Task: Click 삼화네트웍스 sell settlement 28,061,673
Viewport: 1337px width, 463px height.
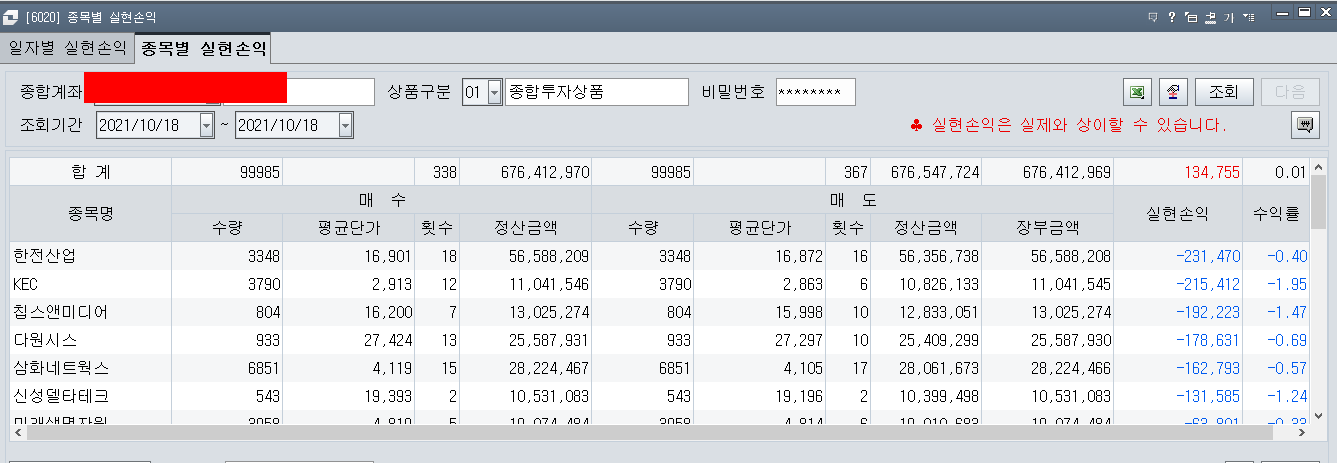Action: (x=935, y=368)
